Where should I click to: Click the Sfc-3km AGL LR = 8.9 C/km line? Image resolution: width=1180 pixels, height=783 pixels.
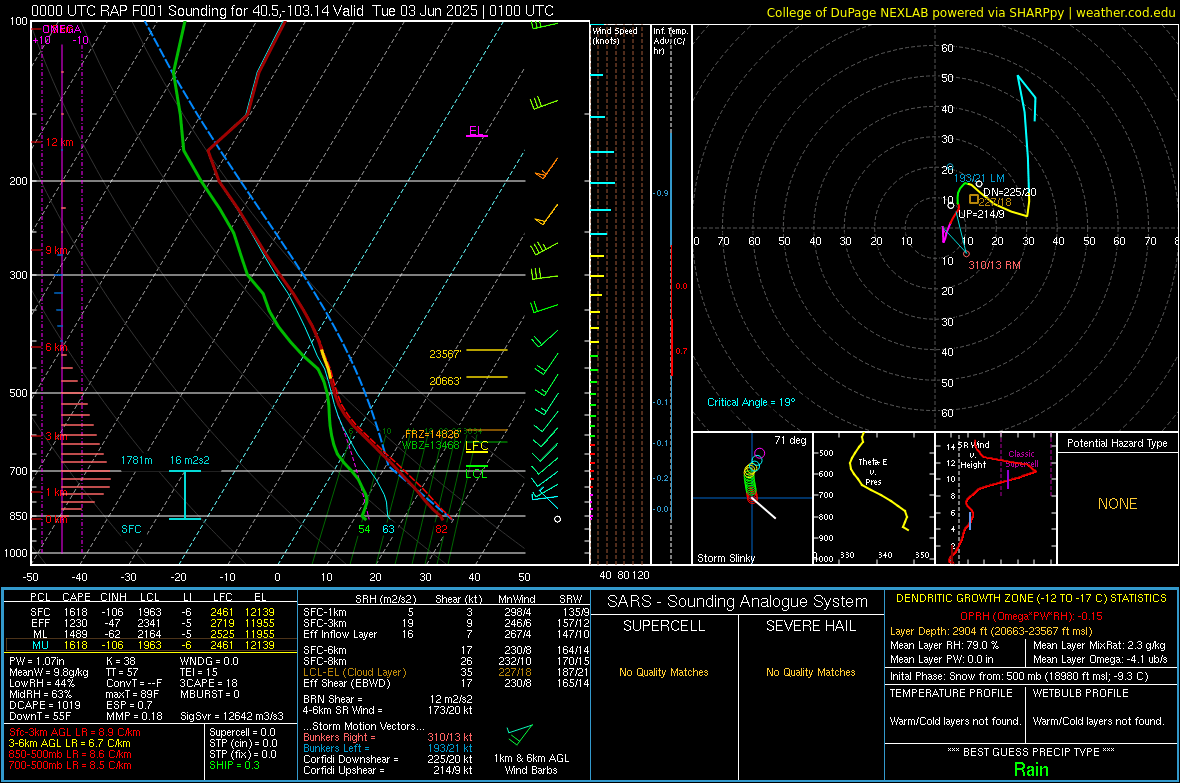pyautogui.click(x=75, y=732)
